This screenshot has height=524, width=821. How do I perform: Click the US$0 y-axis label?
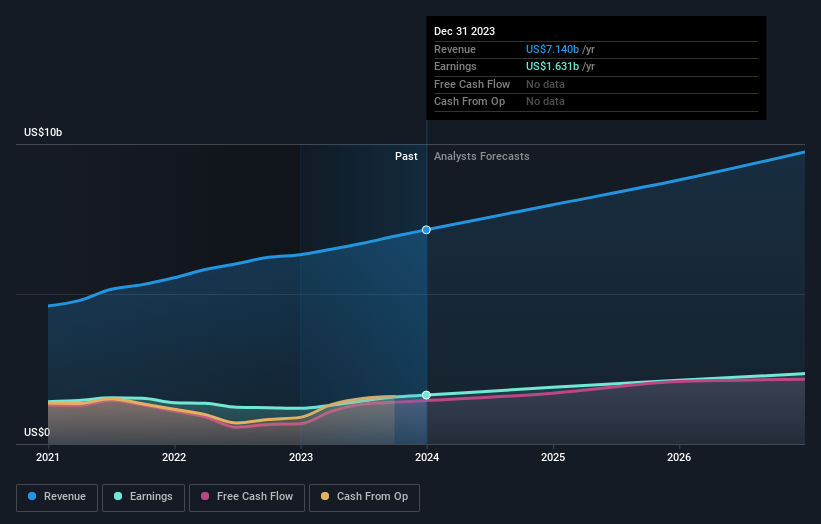pos(37,432)
